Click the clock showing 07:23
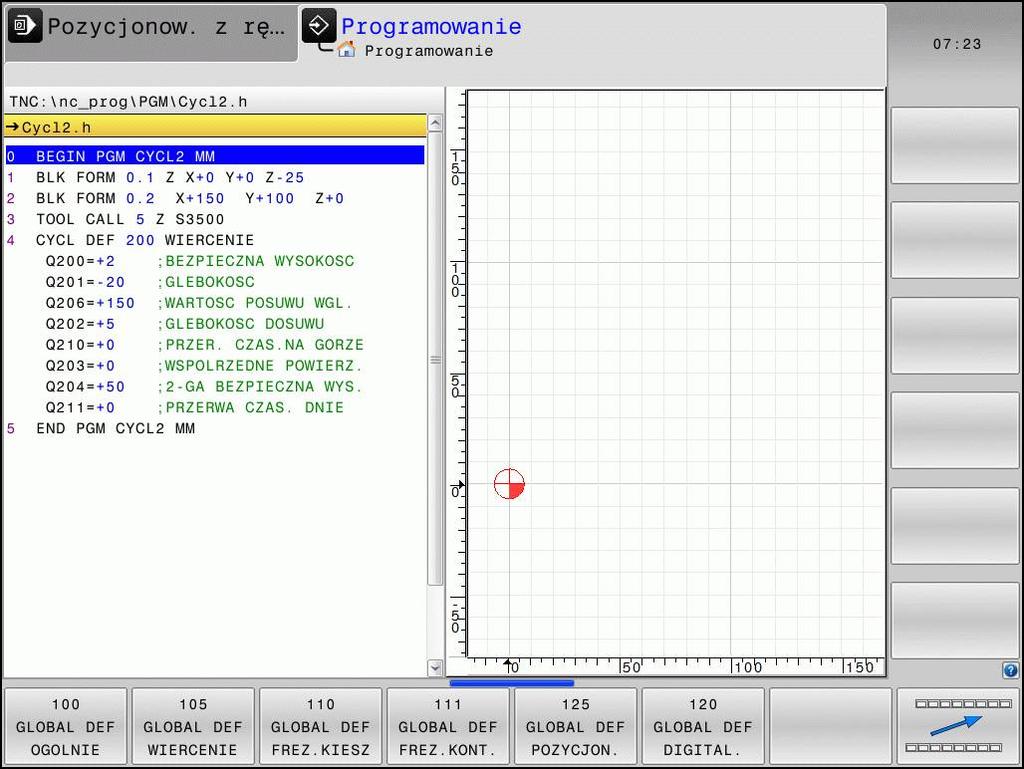This screenshot has width=1024, height=769. pyautogui.click(x=957, y=44)
